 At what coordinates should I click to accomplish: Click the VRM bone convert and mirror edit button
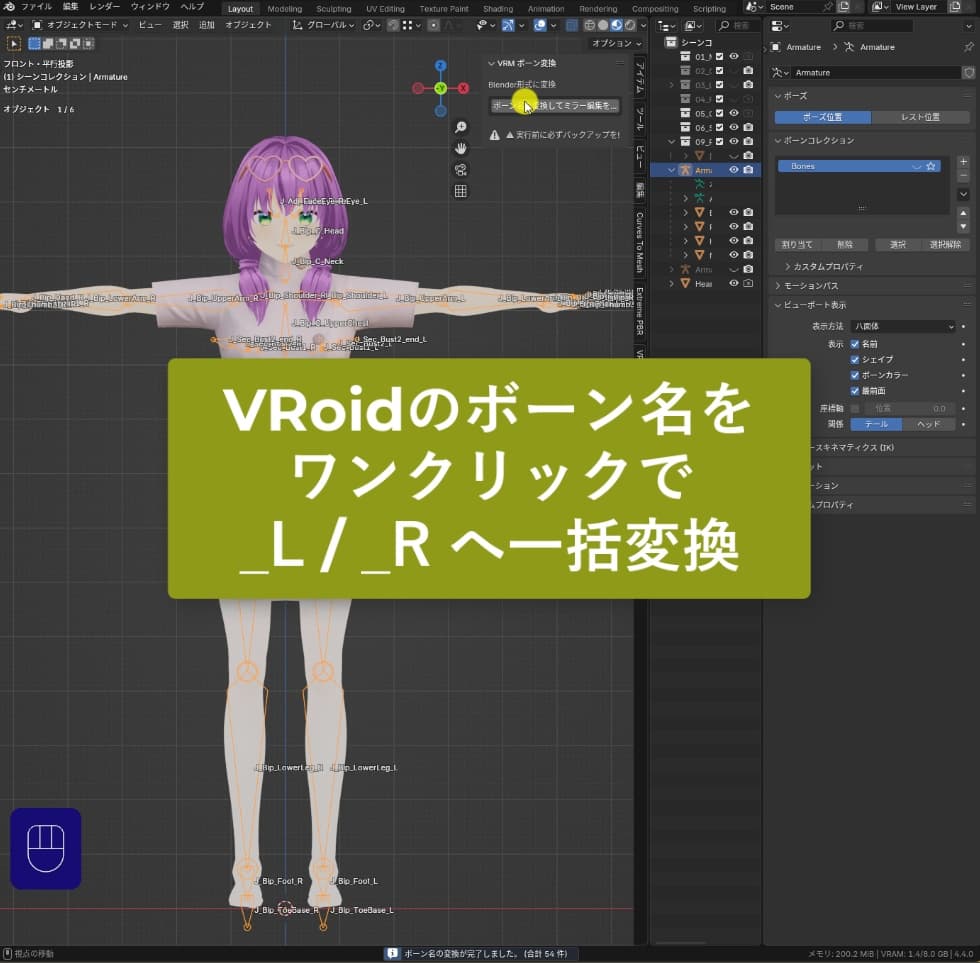coord(555,105)
